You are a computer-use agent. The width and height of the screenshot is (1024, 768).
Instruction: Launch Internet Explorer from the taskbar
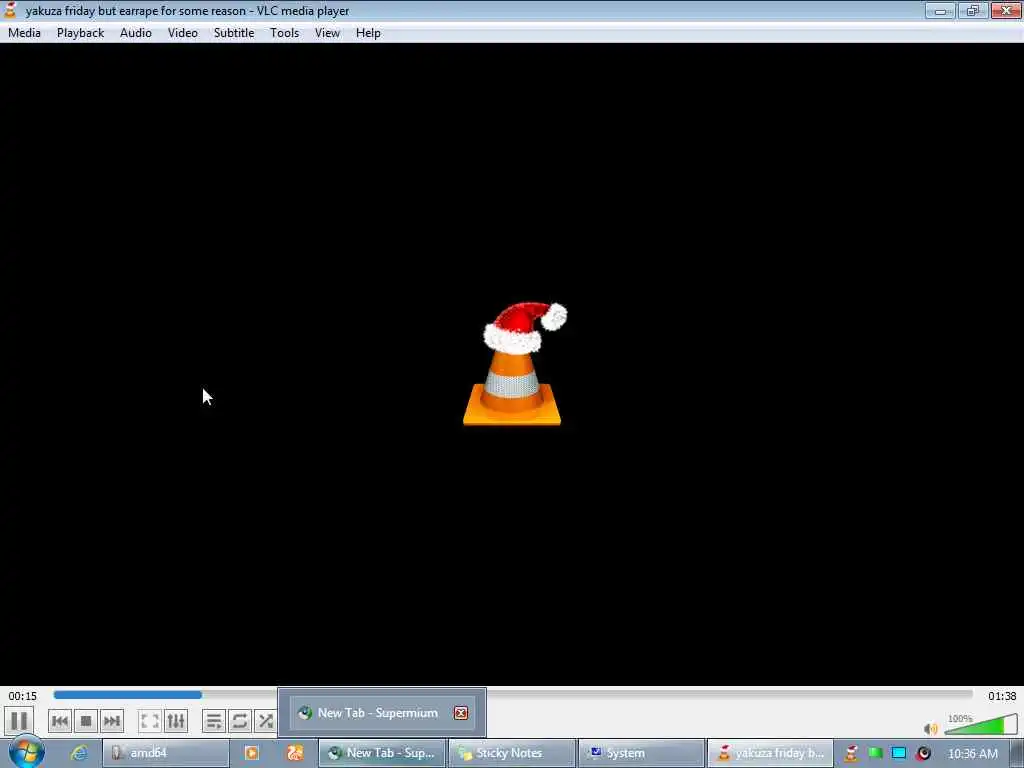pos(79,753)
